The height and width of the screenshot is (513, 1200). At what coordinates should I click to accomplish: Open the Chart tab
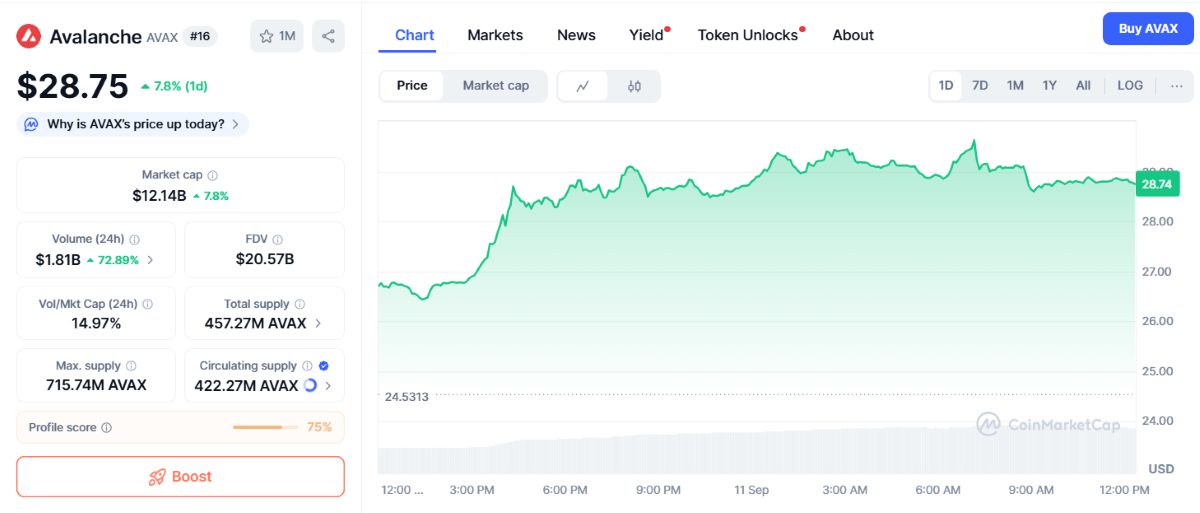[x=414, y=35]
